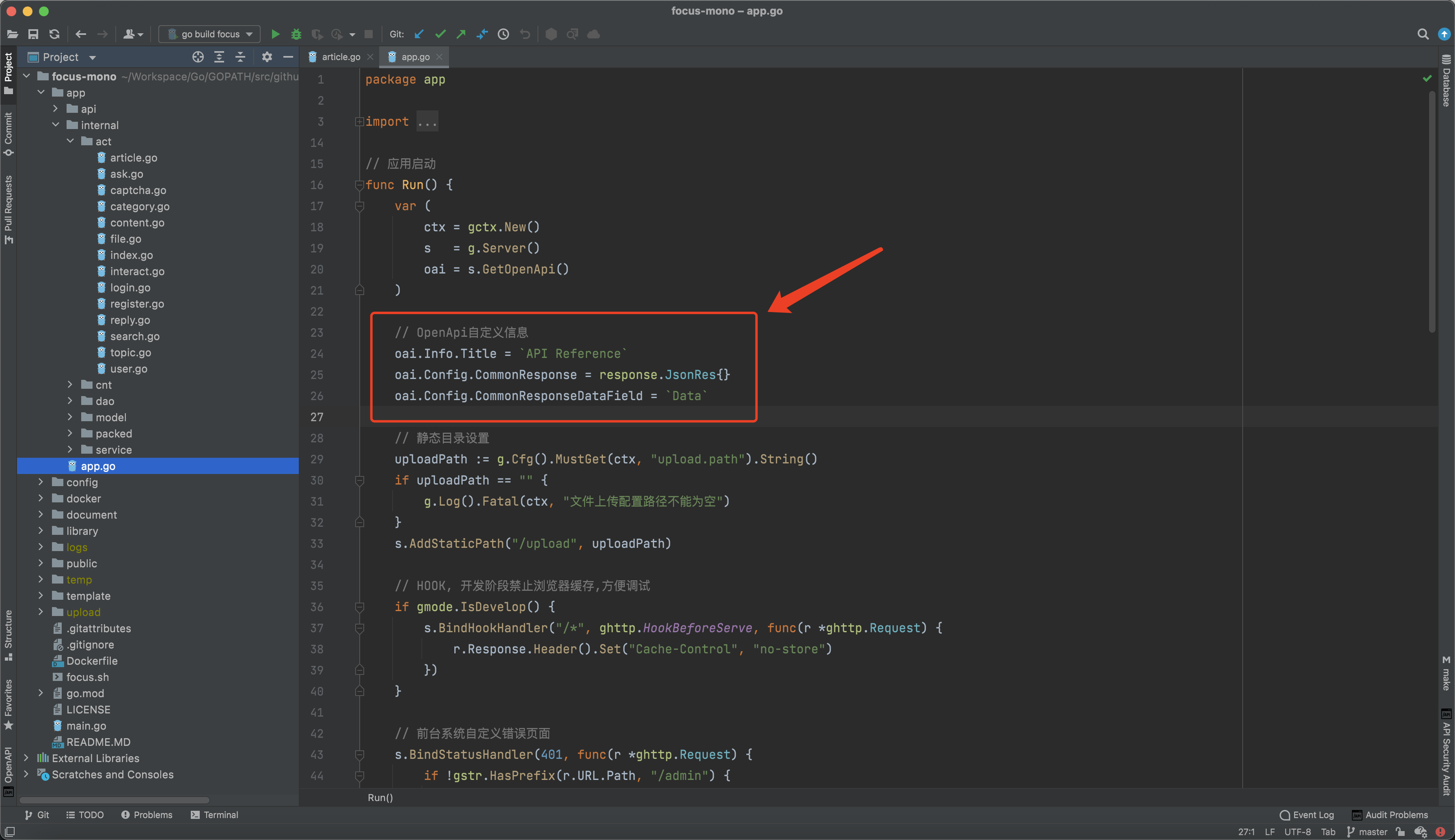Open Git show history clock icon
The height and width of the screenshot is (840, 1455).
[503, 34]
